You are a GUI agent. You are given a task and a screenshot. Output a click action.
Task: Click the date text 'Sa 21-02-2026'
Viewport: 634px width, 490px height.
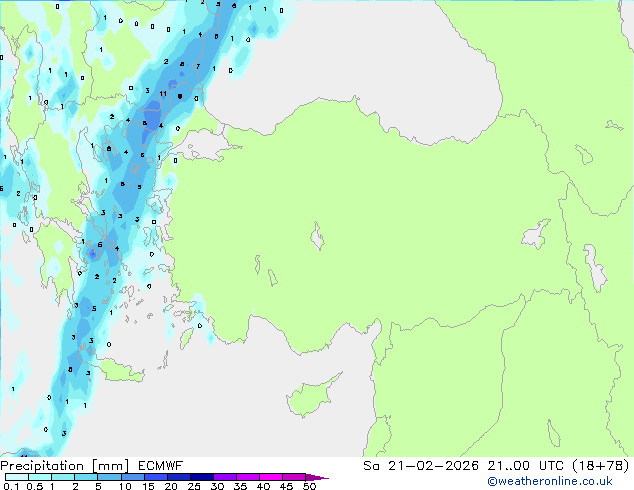pyautogui.click(x=421, y=466)
